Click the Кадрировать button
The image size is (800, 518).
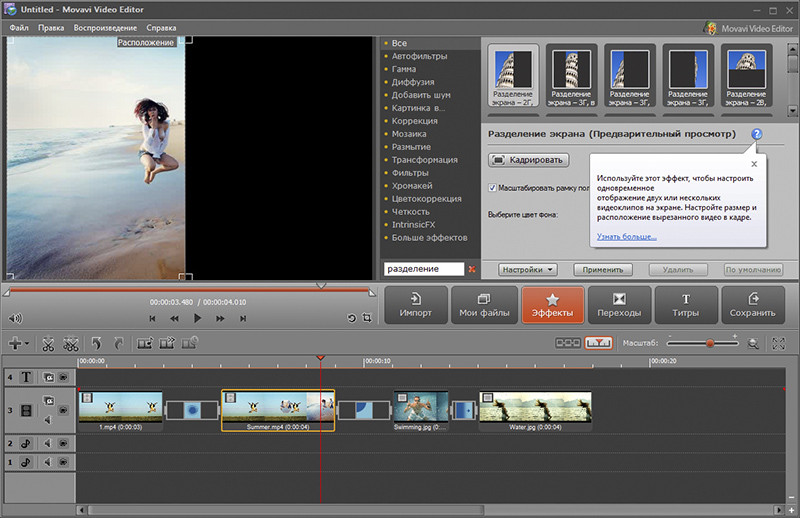[x=529, y=160]
